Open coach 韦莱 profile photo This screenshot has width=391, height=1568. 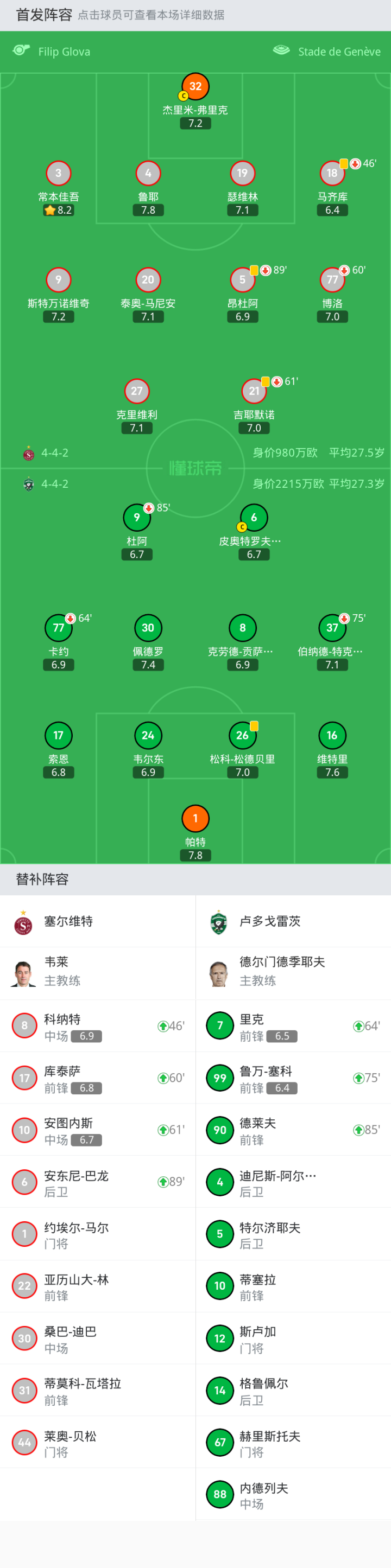tap(23, 973)
